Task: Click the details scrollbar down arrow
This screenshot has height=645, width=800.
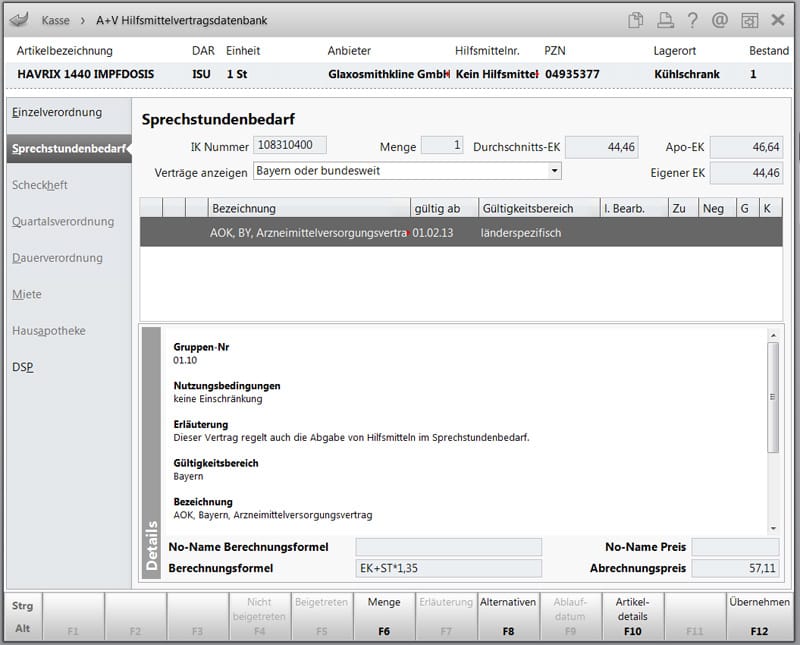Action: [x=773, y=529]
